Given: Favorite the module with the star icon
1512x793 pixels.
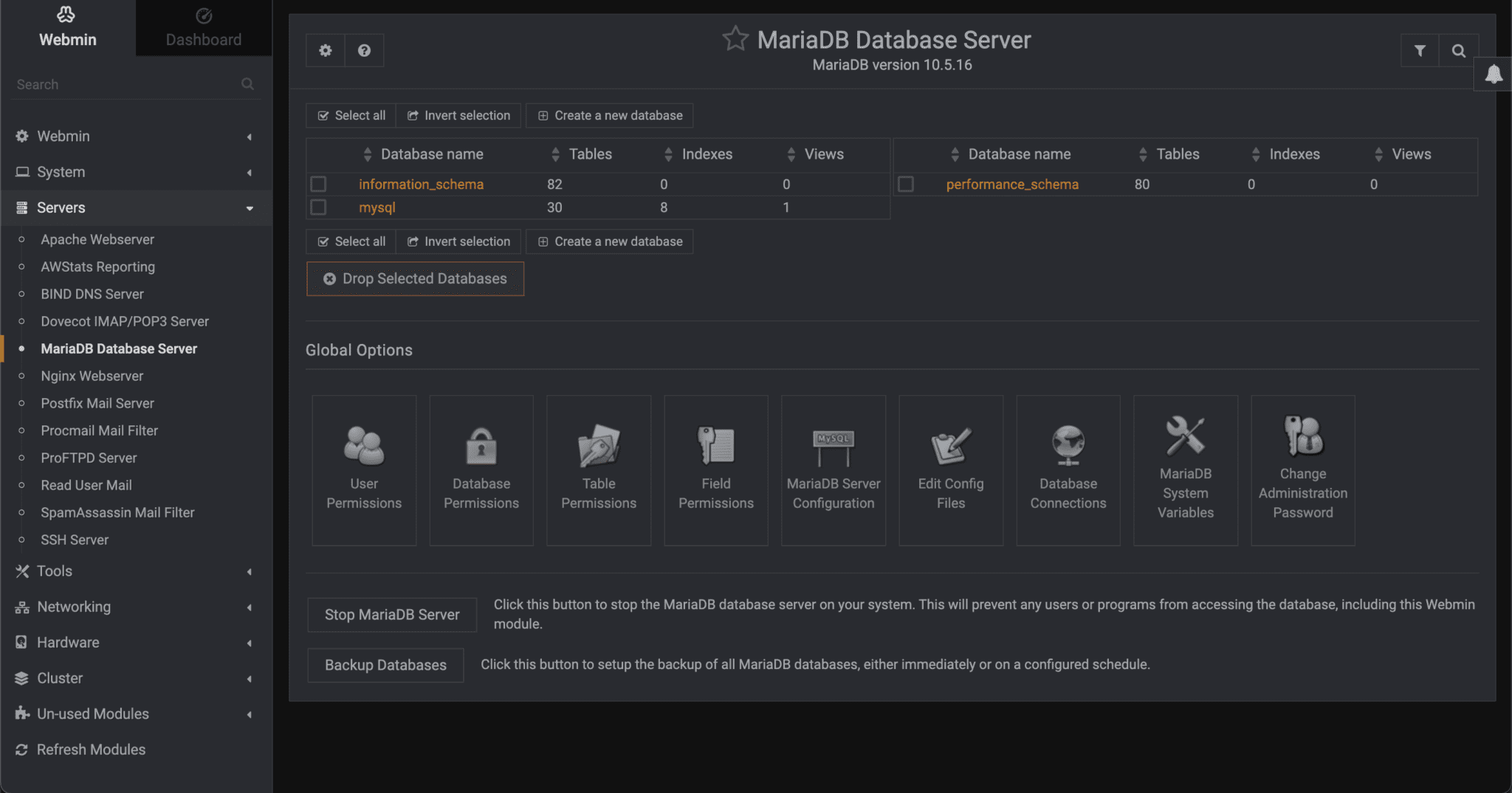Looking at the screenshot, I should (x=735, y=38).
